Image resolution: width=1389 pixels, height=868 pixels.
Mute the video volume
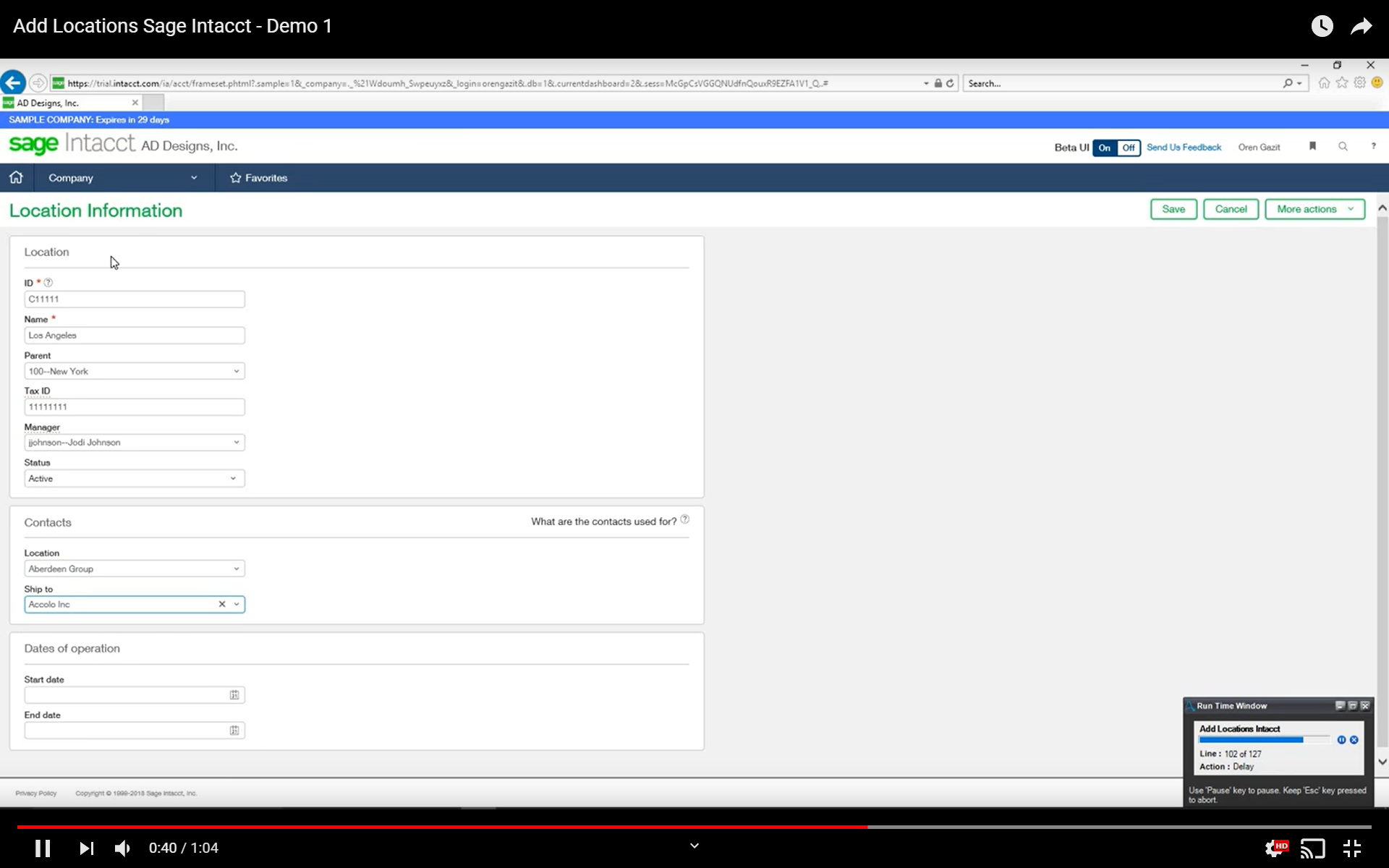point(123,848)
